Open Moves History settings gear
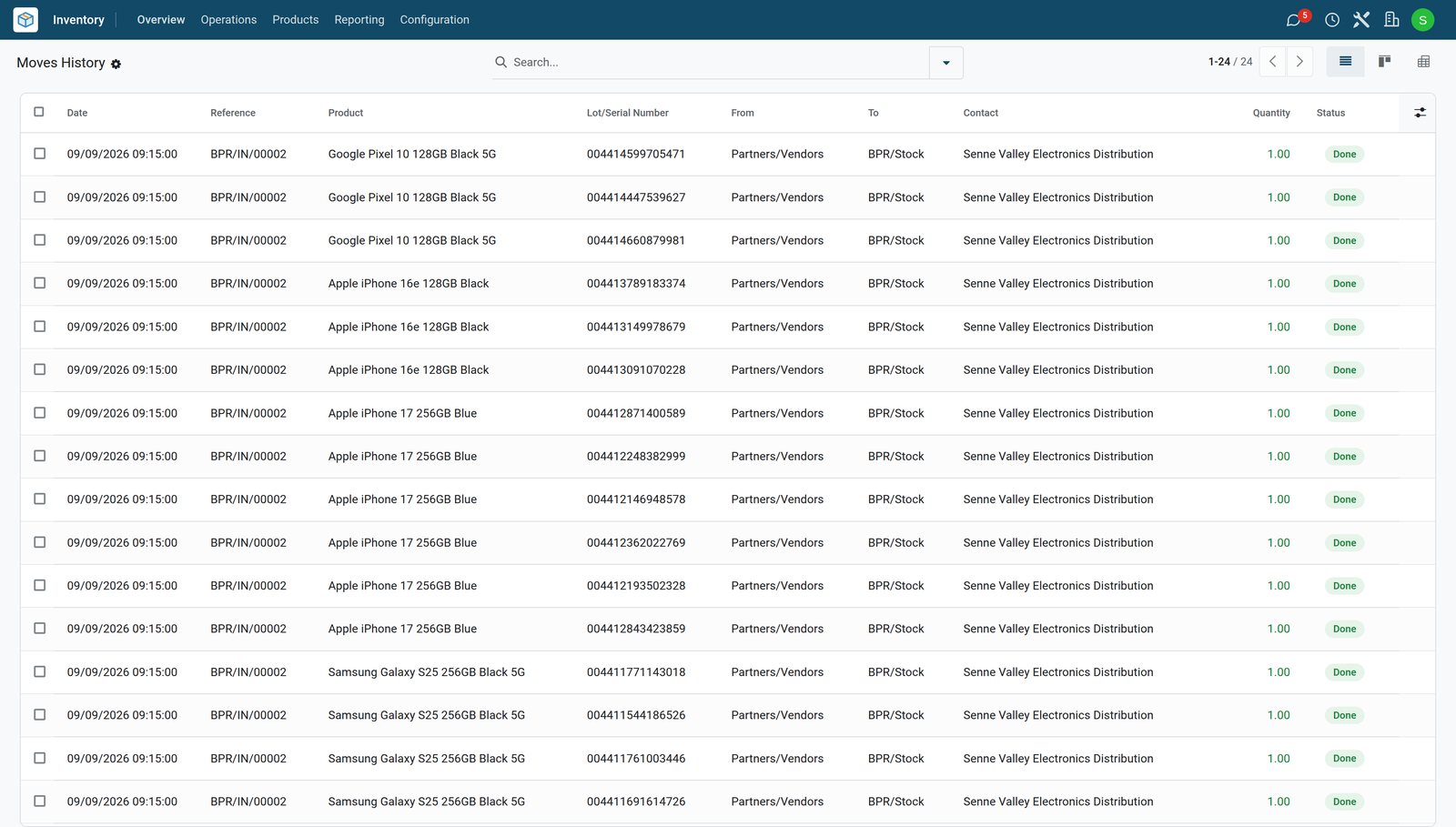The height and width of the screenshot is (827, 1456). (x=116, y=64)
